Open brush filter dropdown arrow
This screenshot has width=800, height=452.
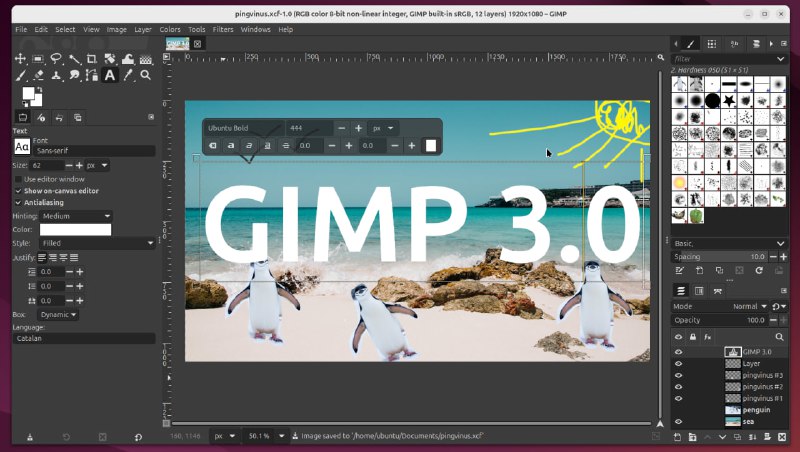[780, 59]
